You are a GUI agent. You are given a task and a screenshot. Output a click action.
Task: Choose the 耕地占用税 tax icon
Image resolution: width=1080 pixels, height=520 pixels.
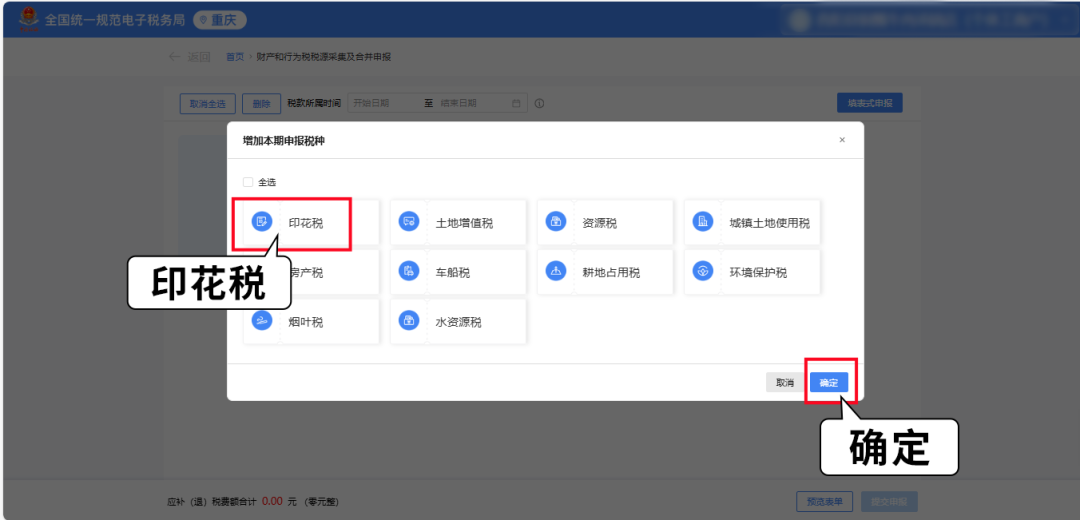[555, 271]
